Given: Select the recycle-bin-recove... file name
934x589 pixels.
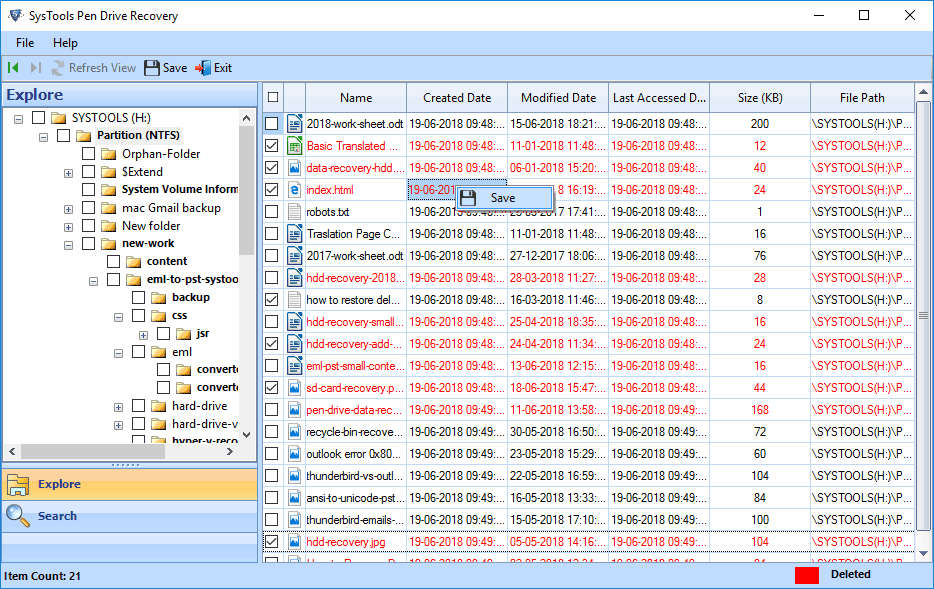Looking at the screenshot, I should pyautogui.click(x=354, y=432).
